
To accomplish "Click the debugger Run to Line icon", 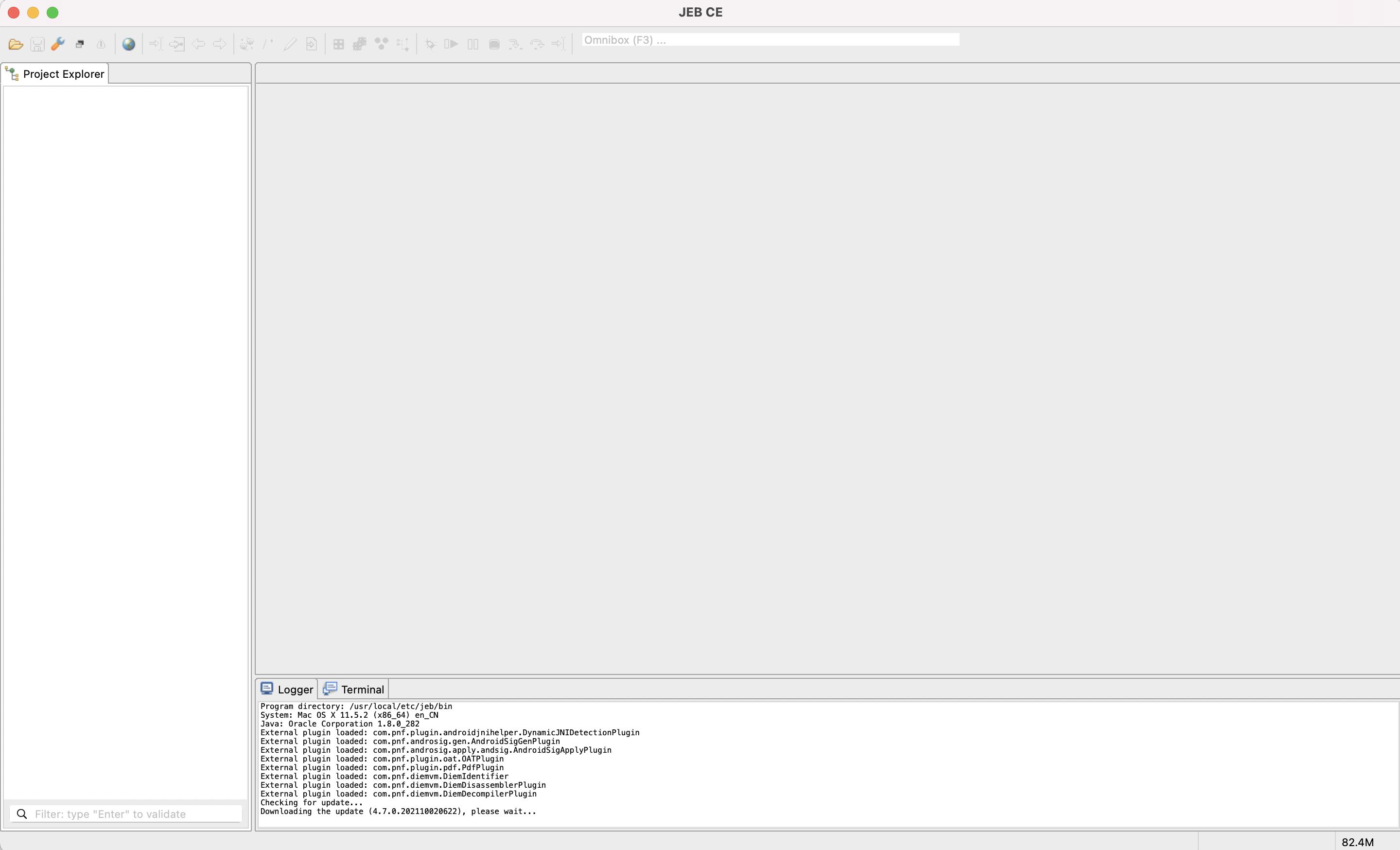I will (x=559, y=44).
